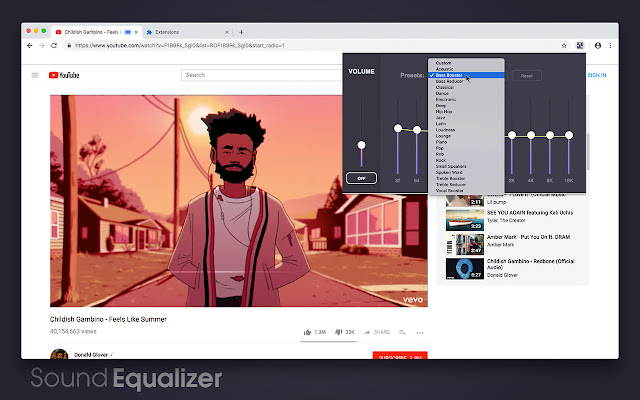This screenshot has width=640, height=400.
Task: Open more actions ellipsis under video
Action: (420, 333)
